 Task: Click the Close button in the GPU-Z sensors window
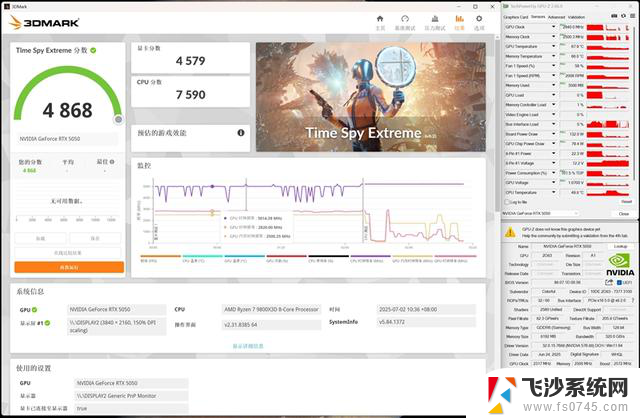click(x=624, y=213)
